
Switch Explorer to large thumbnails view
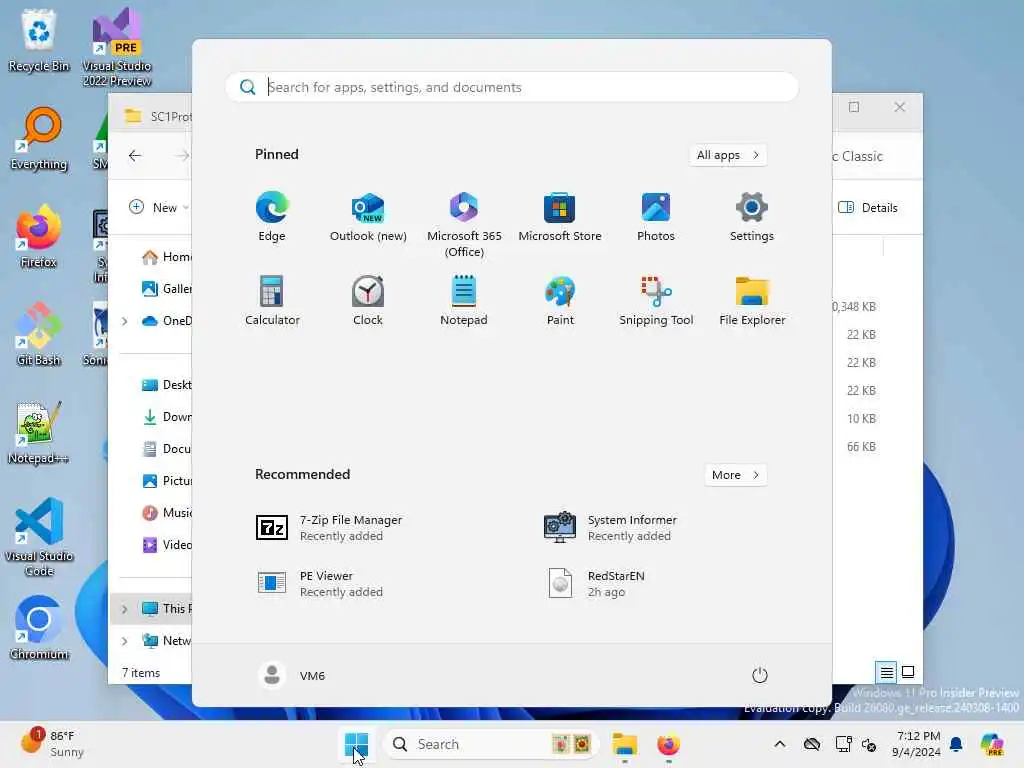(908, 672)
